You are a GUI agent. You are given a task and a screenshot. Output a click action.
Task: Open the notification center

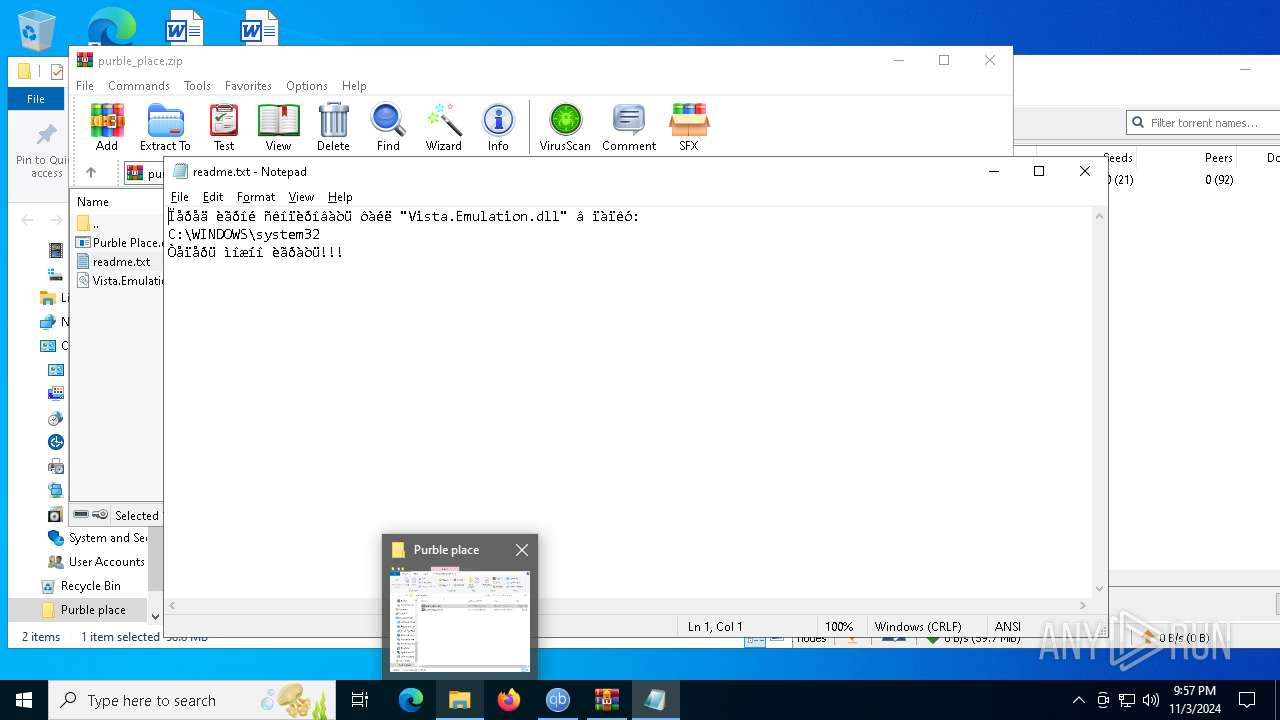[1247, 700]
